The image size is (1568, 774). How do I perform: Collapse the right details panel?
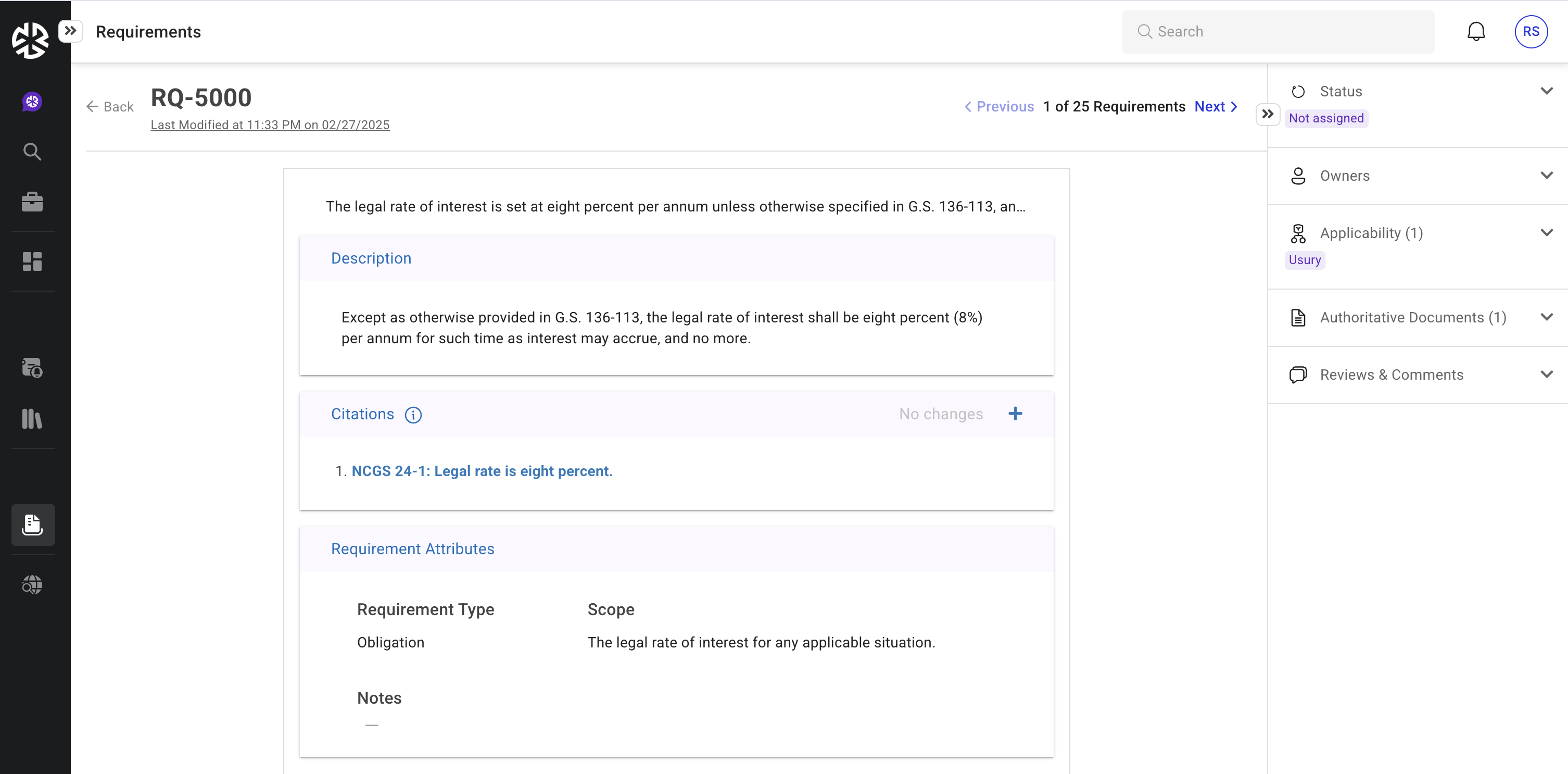(1267, 114)
